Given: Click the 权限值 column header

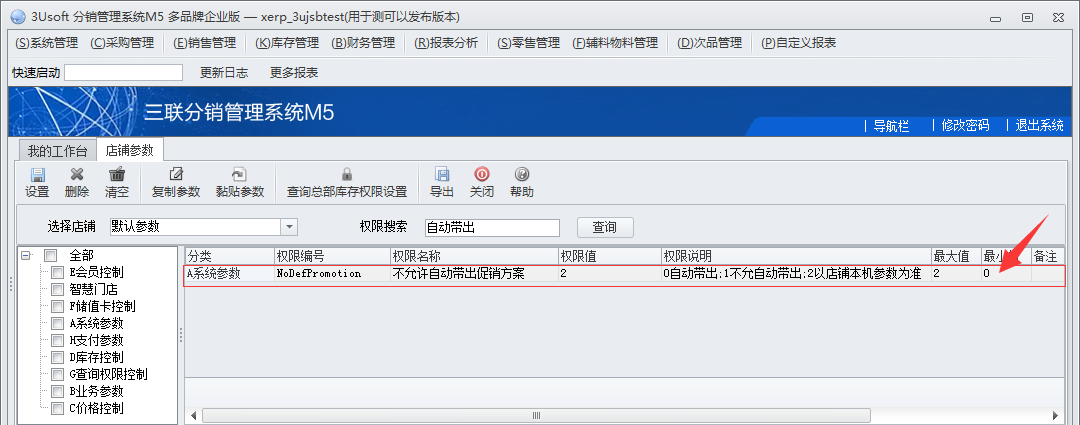Looking at the screenshot, I should pos(609,256).
